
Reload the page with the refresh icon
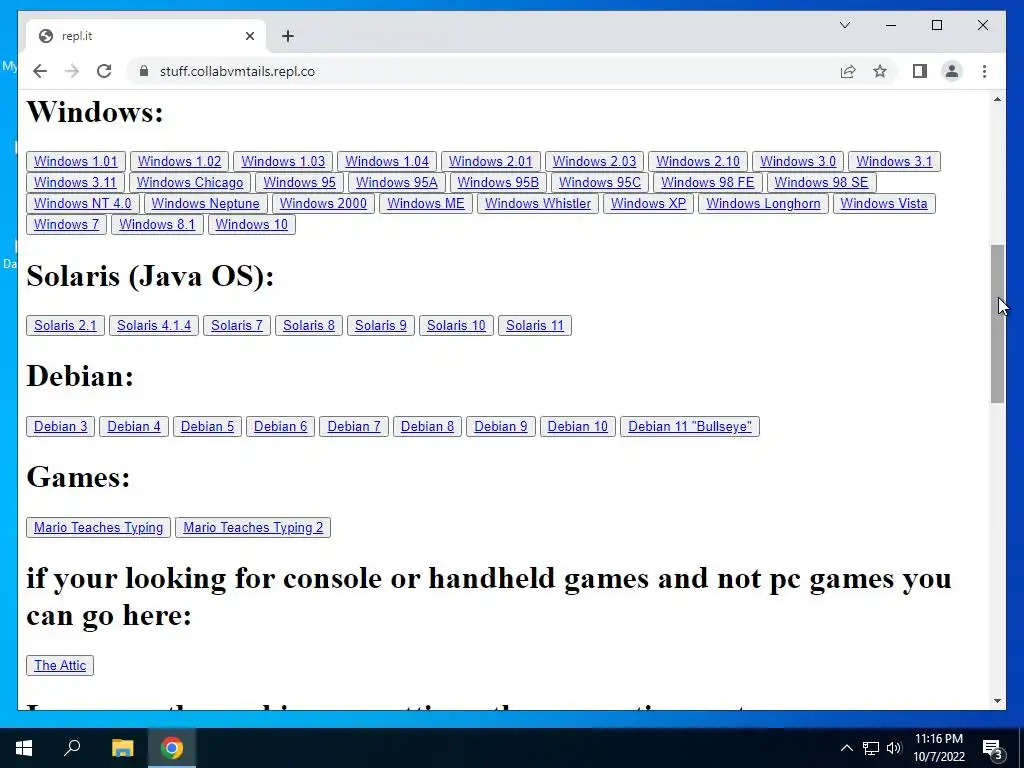[x=104, y=71]
